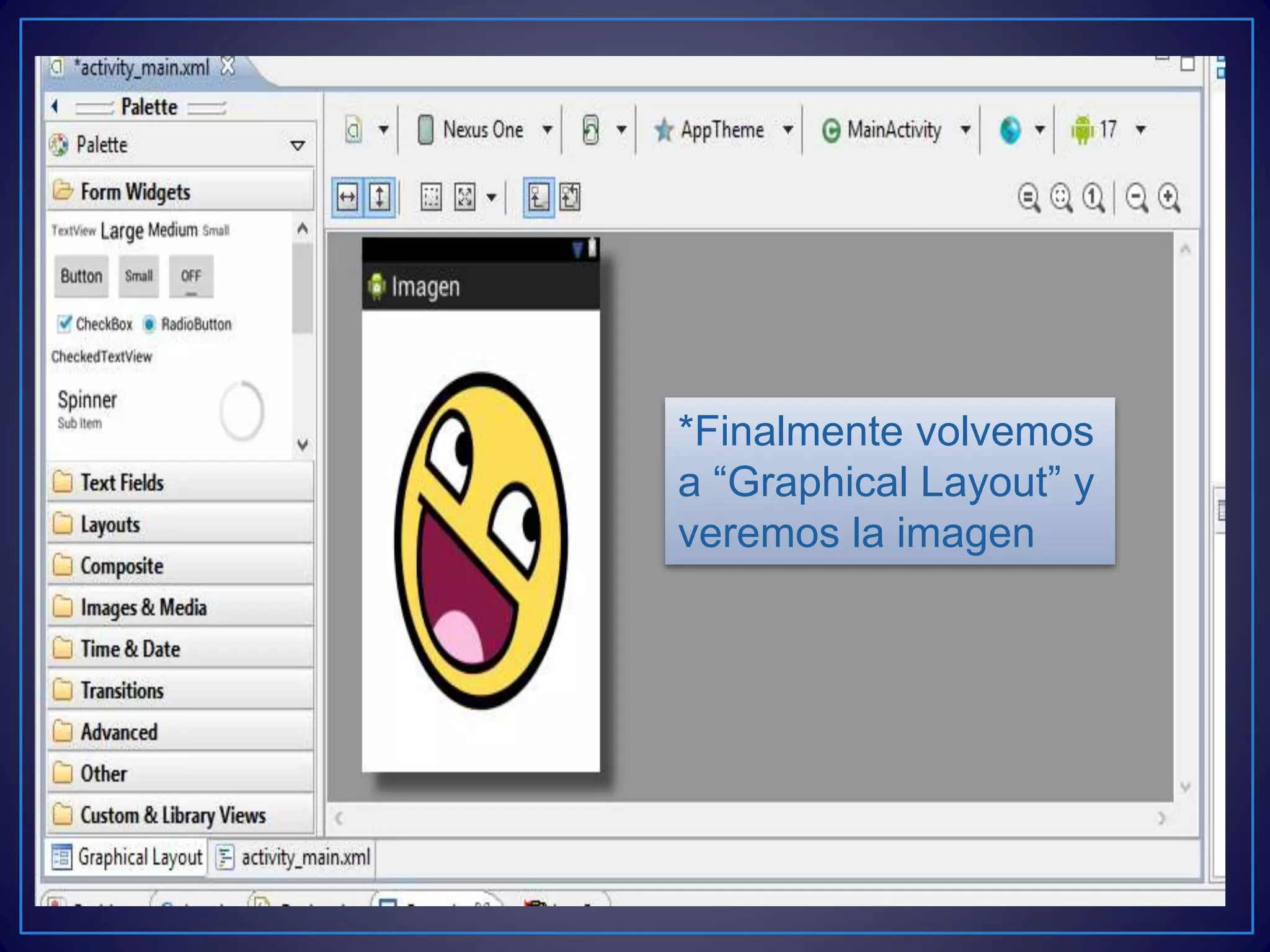The width and height of the screenshot is (1270, 952).
Task: Click the palette scroll down arrow
Action: coord(303,444)
